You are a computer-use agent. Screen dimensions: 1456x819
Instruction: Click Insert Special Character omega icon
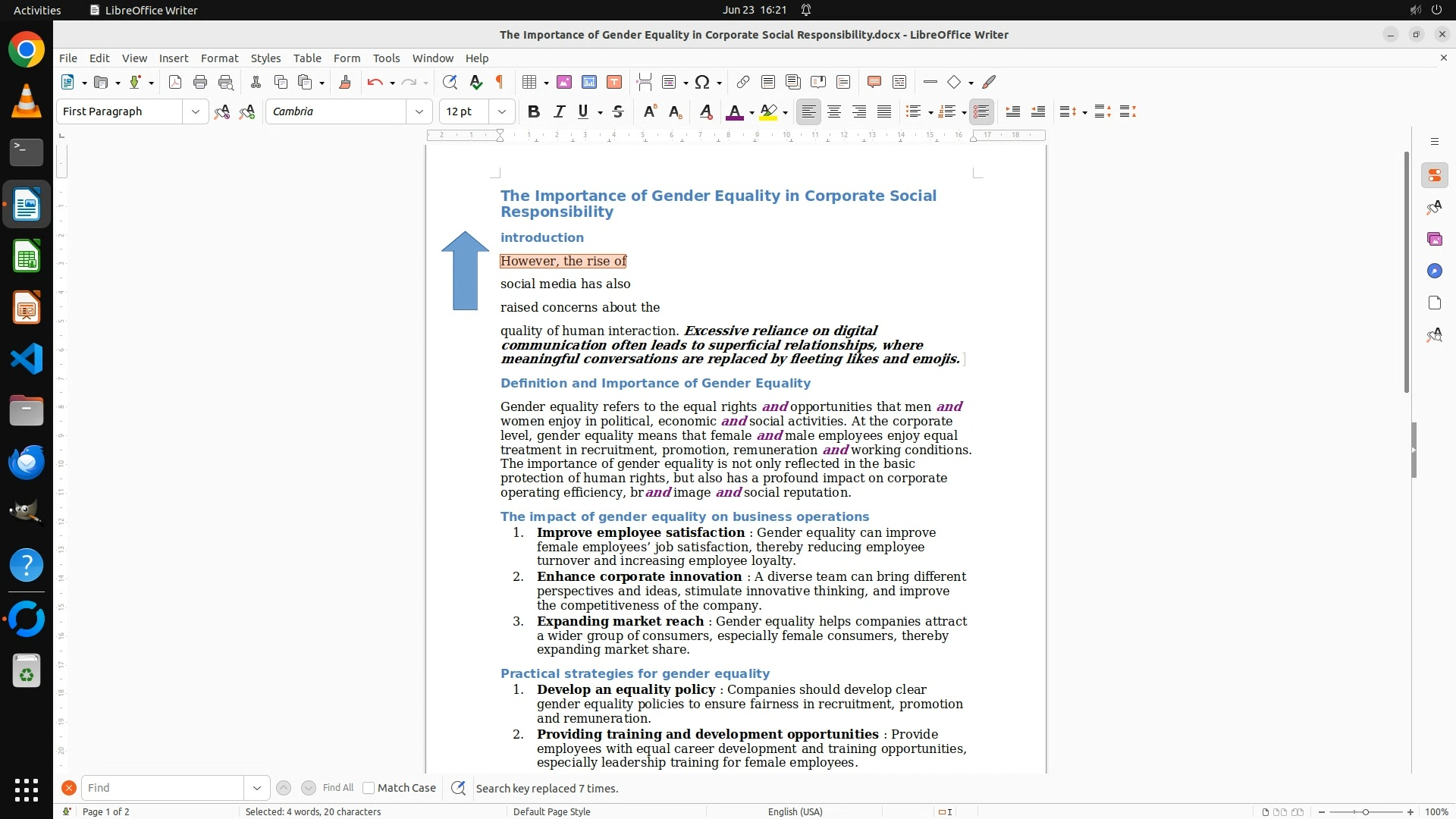[702, 82]
